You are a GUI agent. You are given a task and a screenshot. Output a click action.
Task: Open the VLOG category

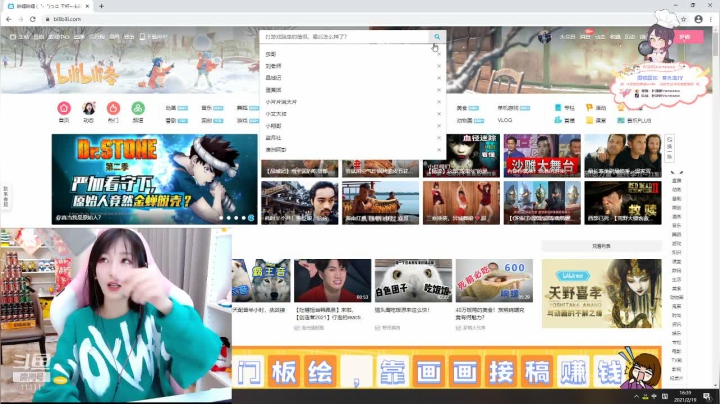(505, 120)
